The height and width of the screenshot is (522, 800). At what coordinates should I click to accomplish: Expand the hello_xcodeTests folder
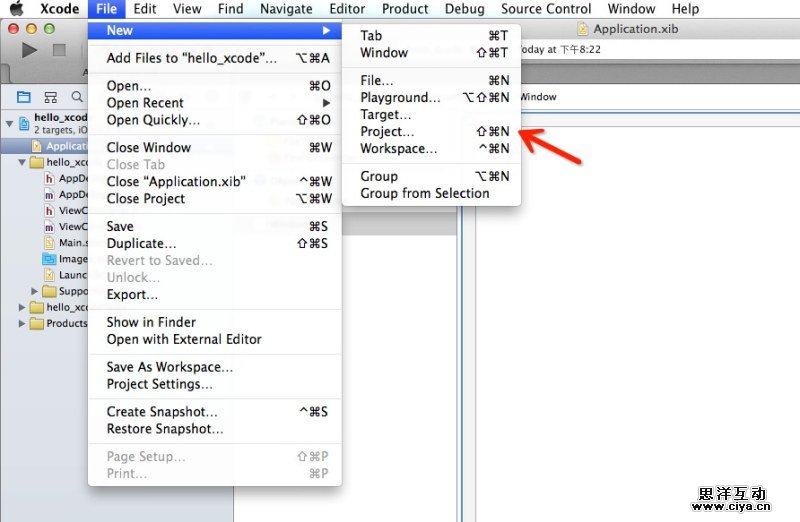(22, 307)
